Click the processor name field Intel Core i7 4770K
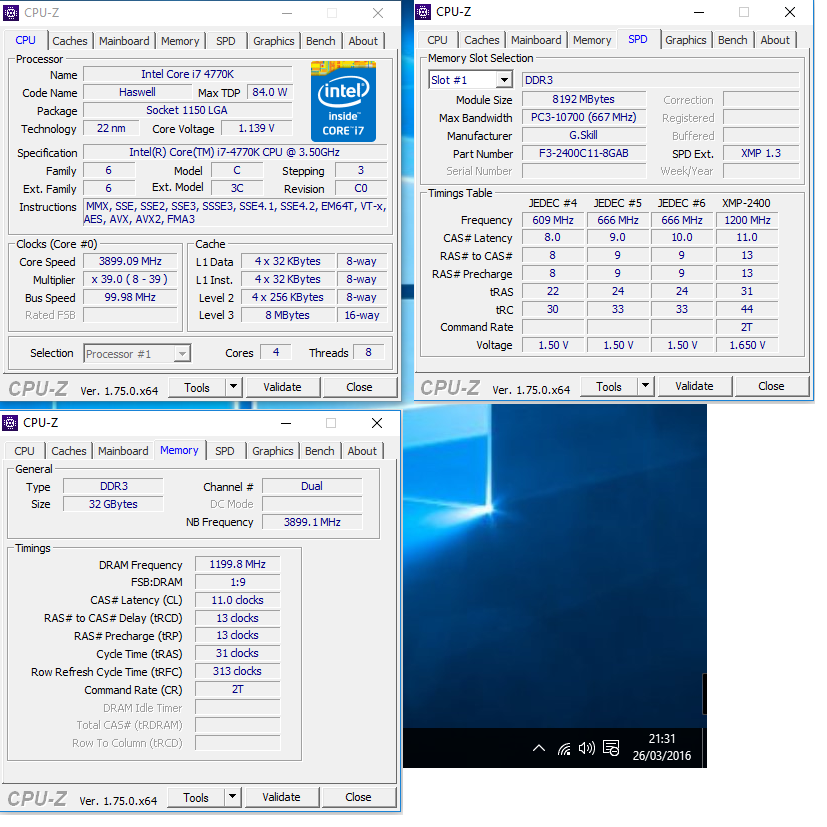The width and height of the screenshot is (827, 827). (190, 75)
